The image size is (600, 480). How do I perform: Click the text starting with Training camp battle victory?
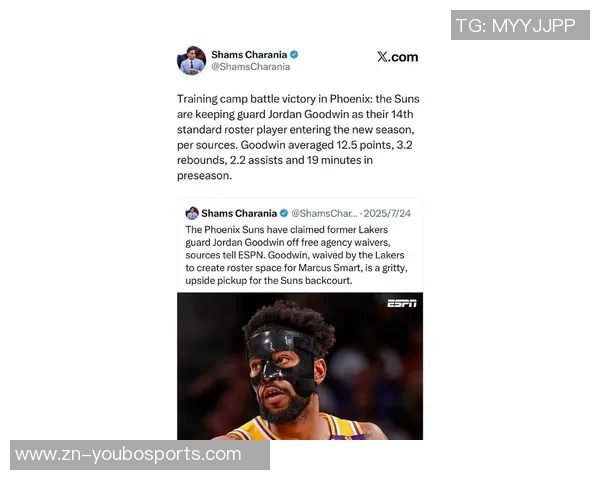298,137
